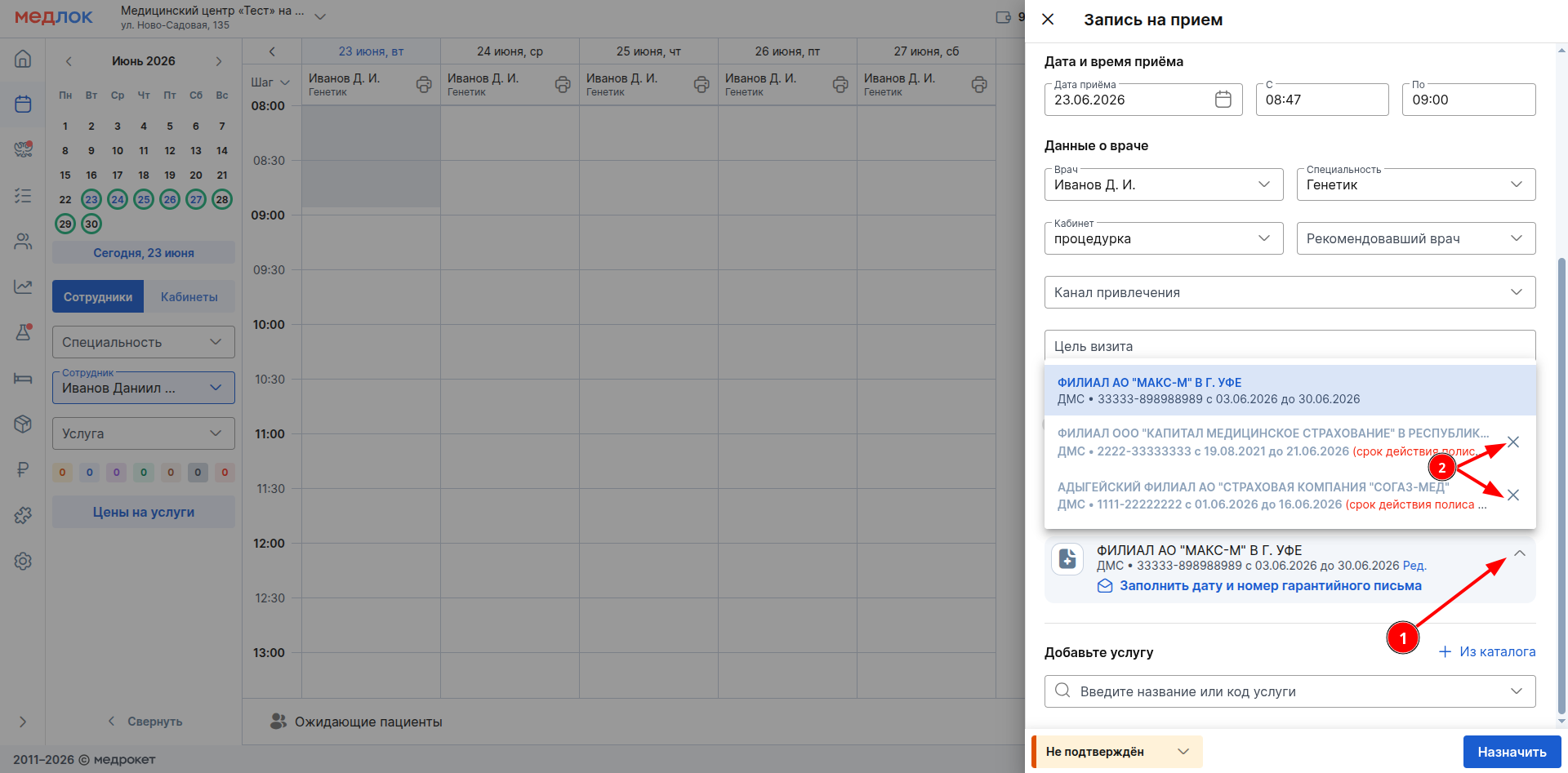Click the search icon in the service field
The width and height of the screenshot is (1568, 773).
pos(1062,691)
